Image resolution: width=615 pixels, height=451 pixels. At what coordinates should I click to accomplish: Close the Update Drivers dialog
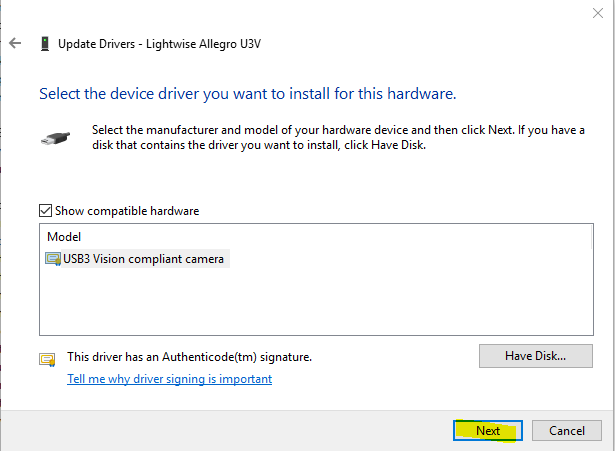[x=598, y=13]
